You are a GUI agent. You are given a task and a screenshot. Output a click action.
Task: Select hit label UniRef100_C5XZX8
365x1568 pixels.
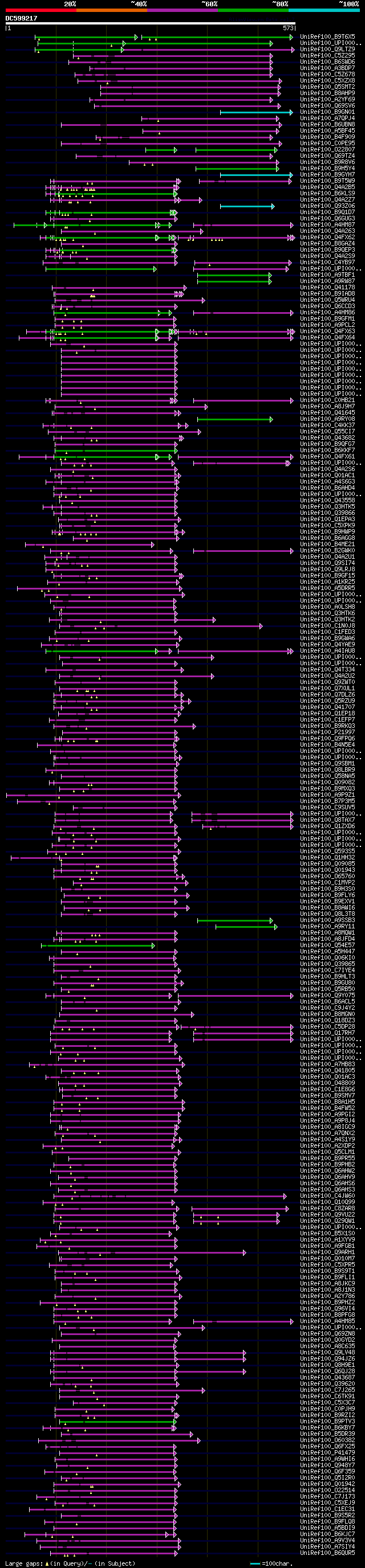[327, 81]
